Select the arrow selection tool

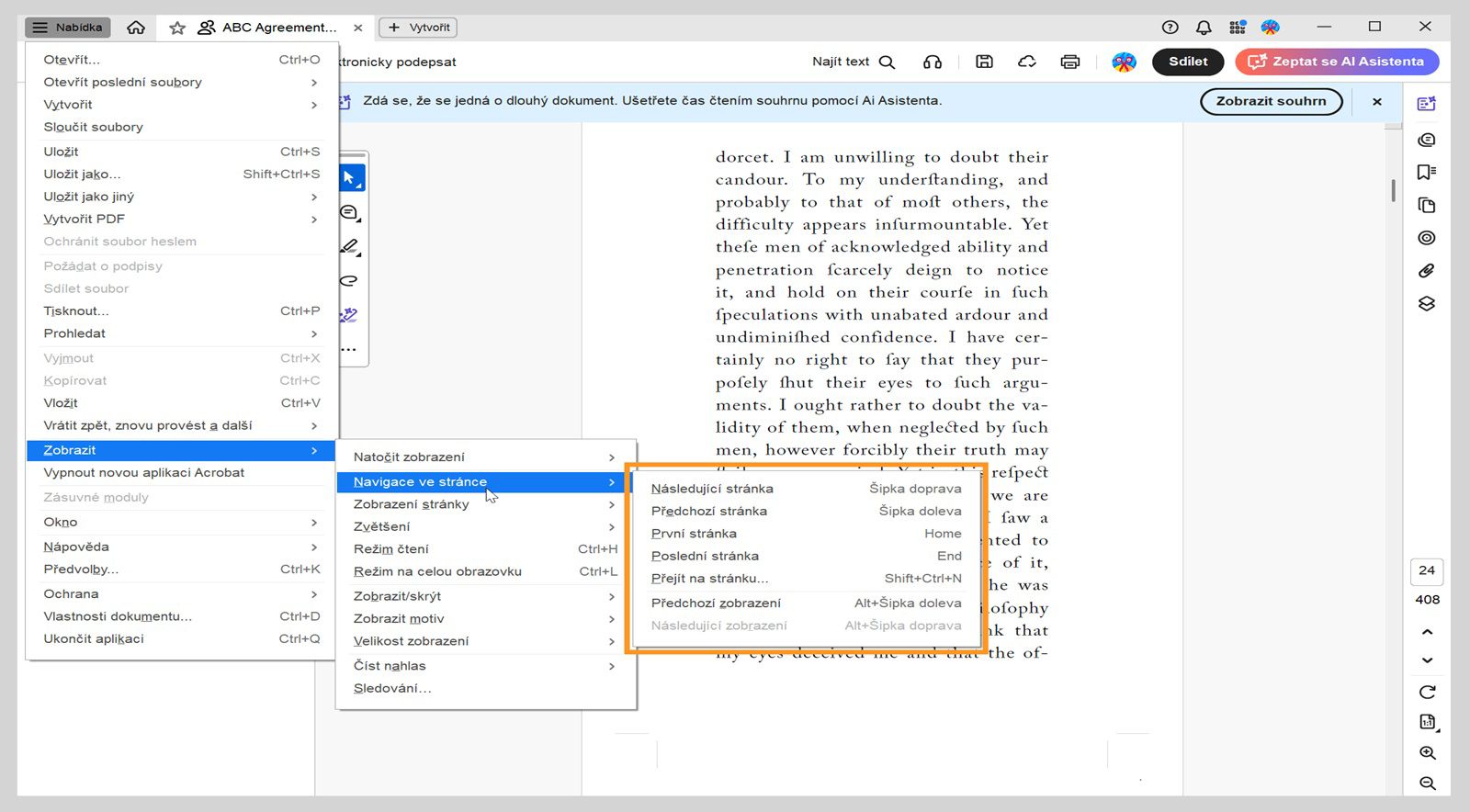(351, 177)
